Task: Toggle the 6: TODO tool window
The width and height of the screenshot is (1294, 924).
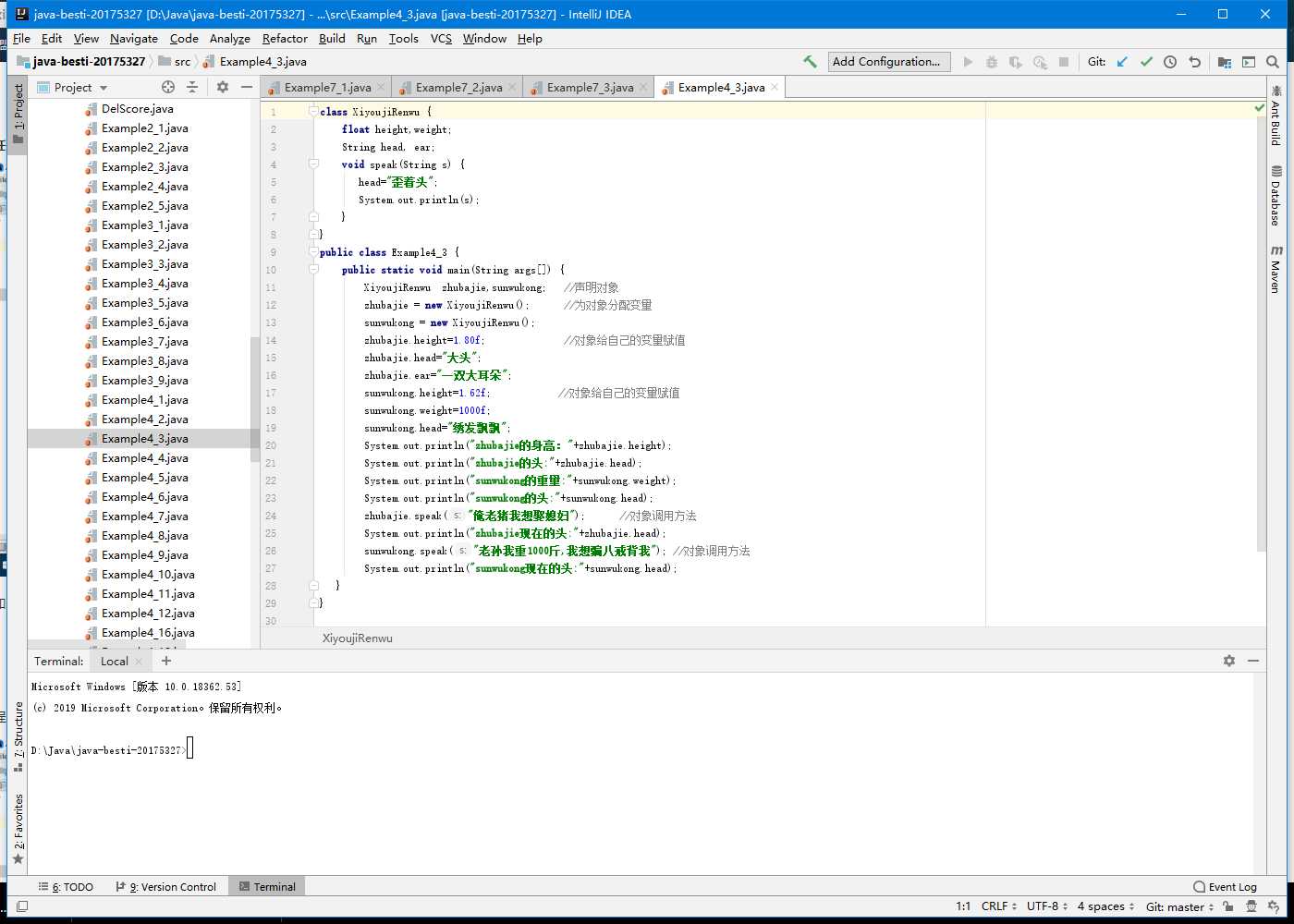Action: point(66,886)
